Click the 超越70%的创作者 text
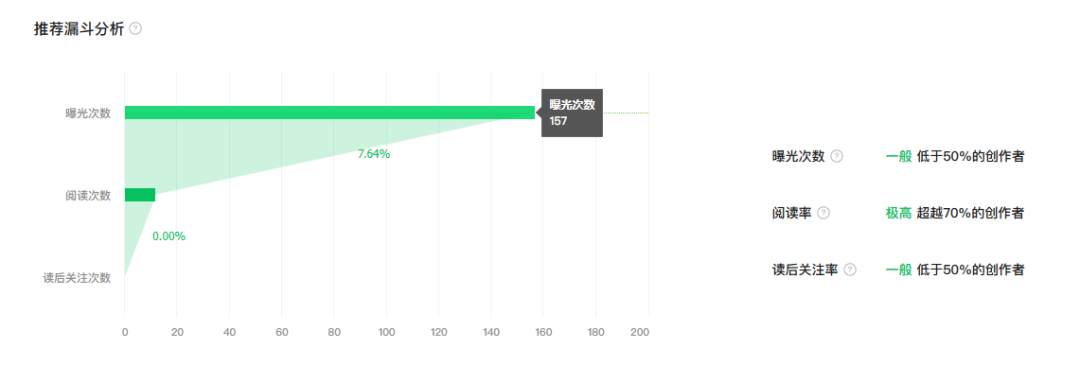 (x=970, y=213)
